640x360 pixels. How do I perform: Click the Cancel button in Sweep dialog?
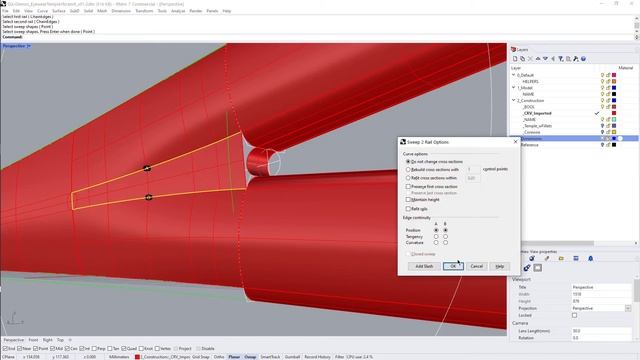pos(476,266)
